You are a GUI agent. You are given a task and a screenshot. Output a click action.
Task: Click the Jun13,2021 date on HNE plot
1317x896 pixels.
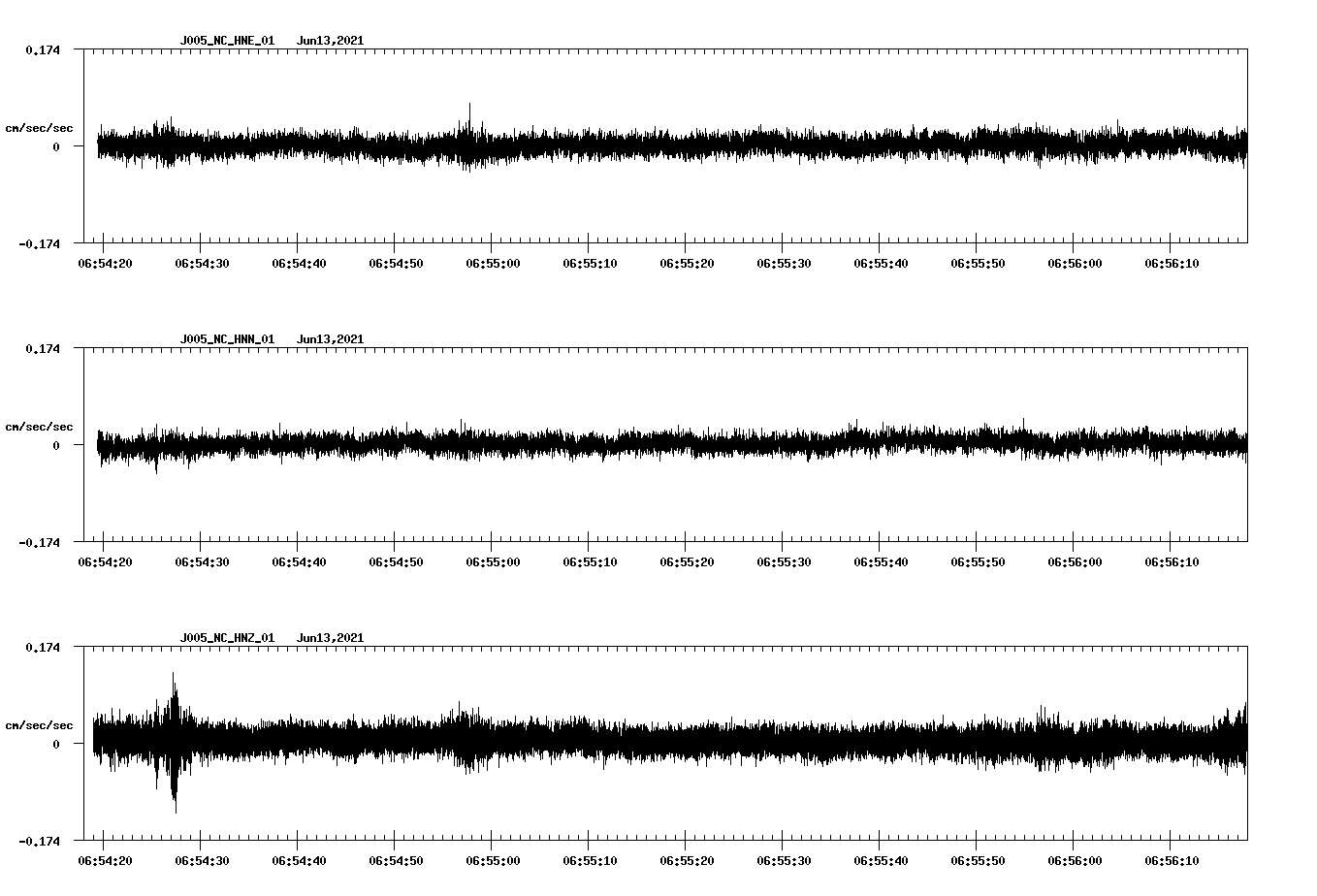[x=330, y=41]
